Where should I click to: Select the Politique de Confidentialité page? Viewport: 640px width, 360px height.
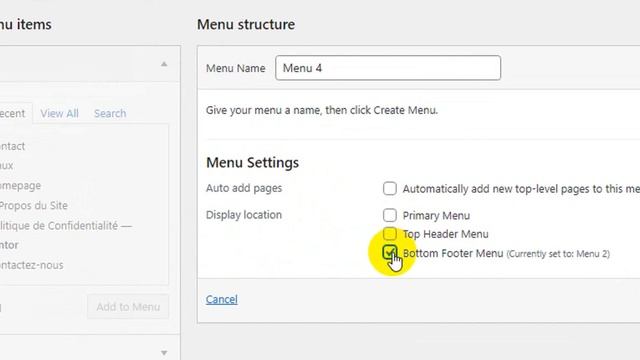click(66, 226)
